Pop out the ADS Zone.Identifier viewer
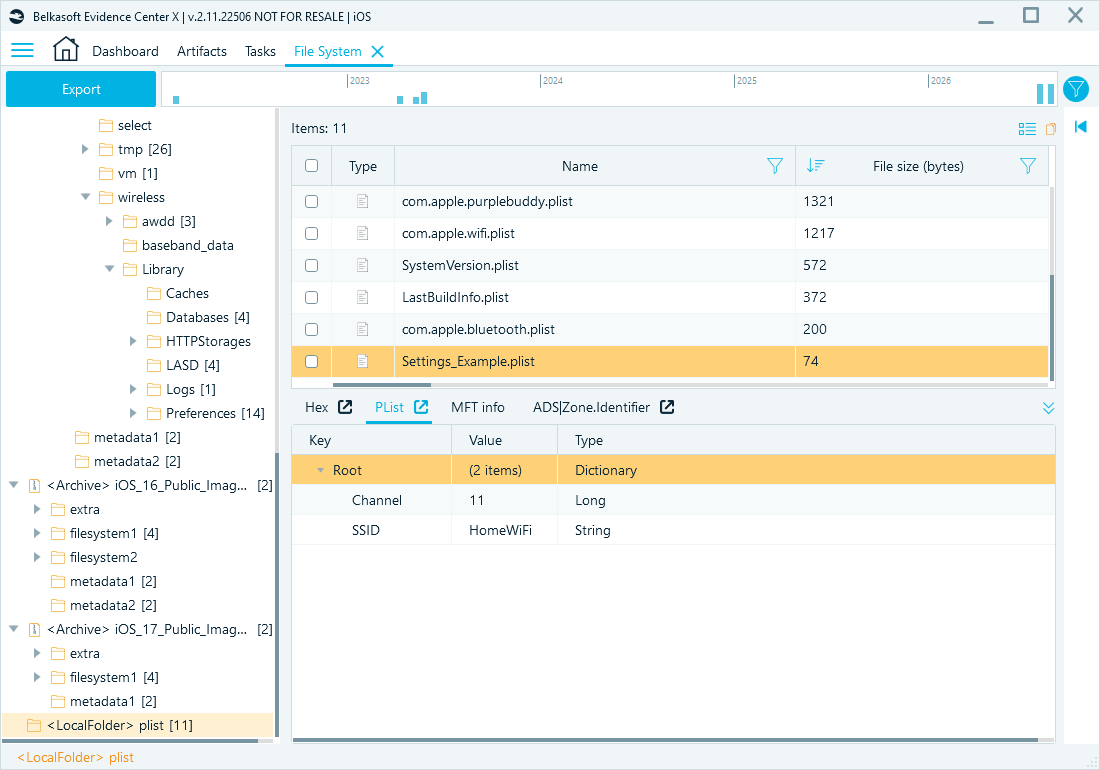This screenshot has width=1100, height=770. (667, 407)
